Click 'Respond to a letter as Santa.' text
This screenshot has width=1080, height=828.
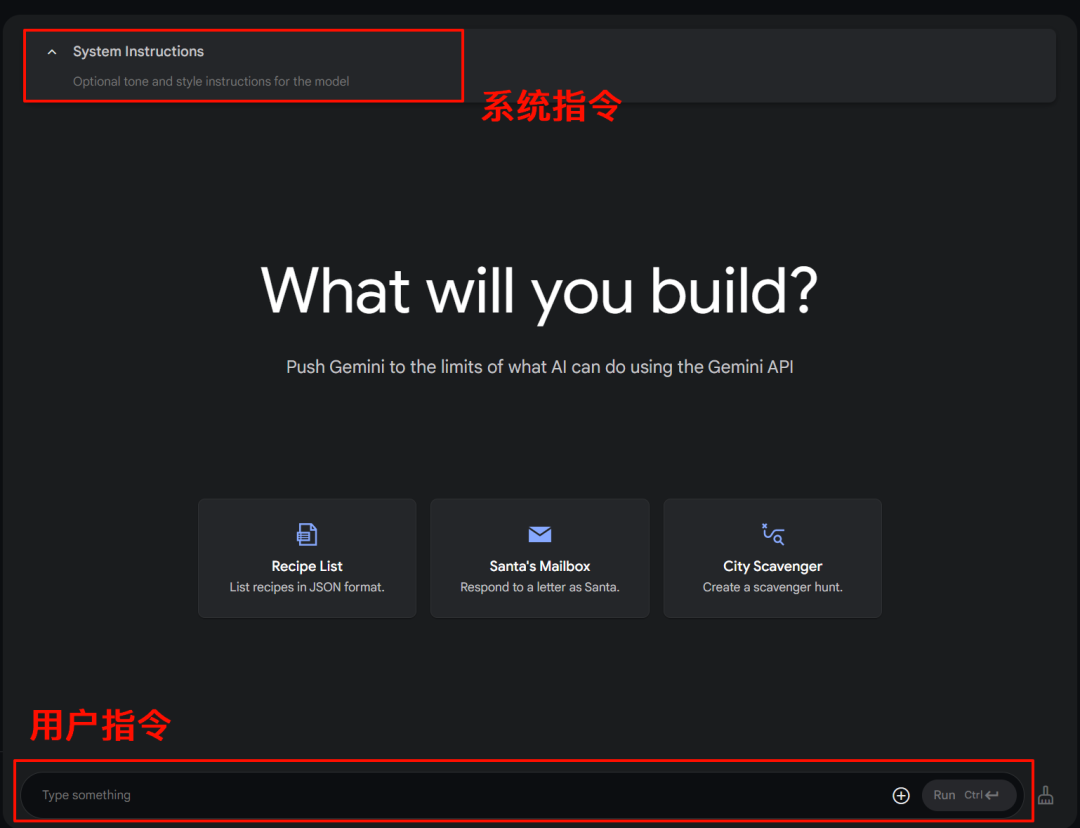(x=540, y=587)
